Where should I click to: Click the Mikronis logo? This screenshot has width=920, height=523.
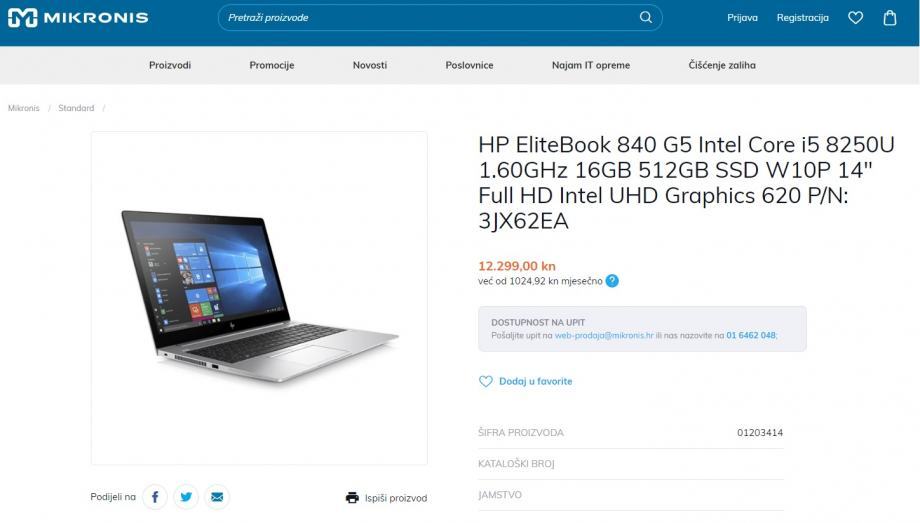click(x=78, y=18)
